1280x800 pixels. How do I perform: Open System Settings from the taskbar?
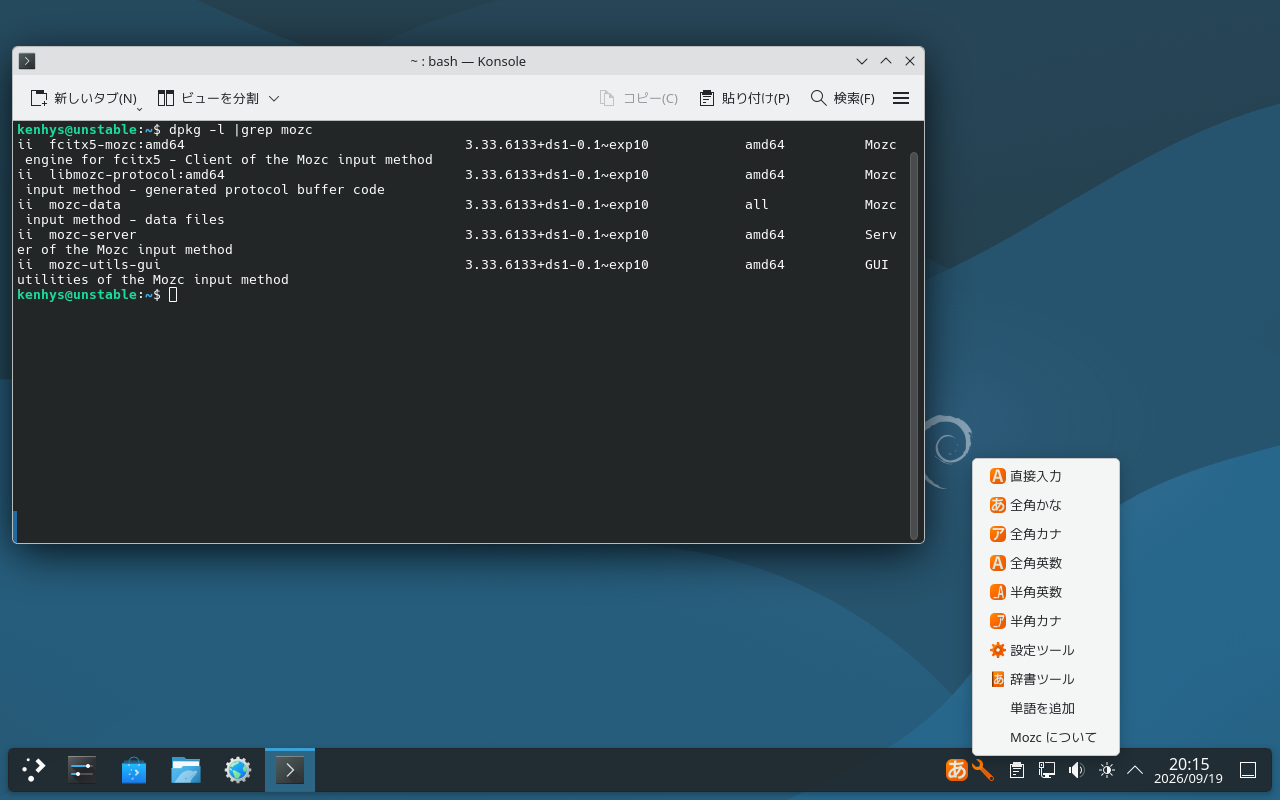(x=82, y=770)
